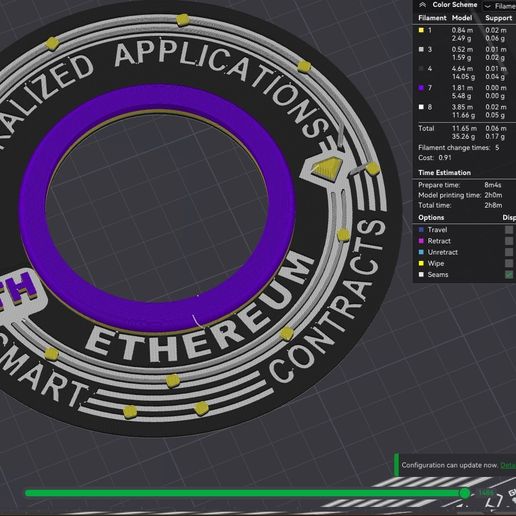The image size is (516, 516).
Task: Open the Details link in the configuration notice
Action: 508,465
